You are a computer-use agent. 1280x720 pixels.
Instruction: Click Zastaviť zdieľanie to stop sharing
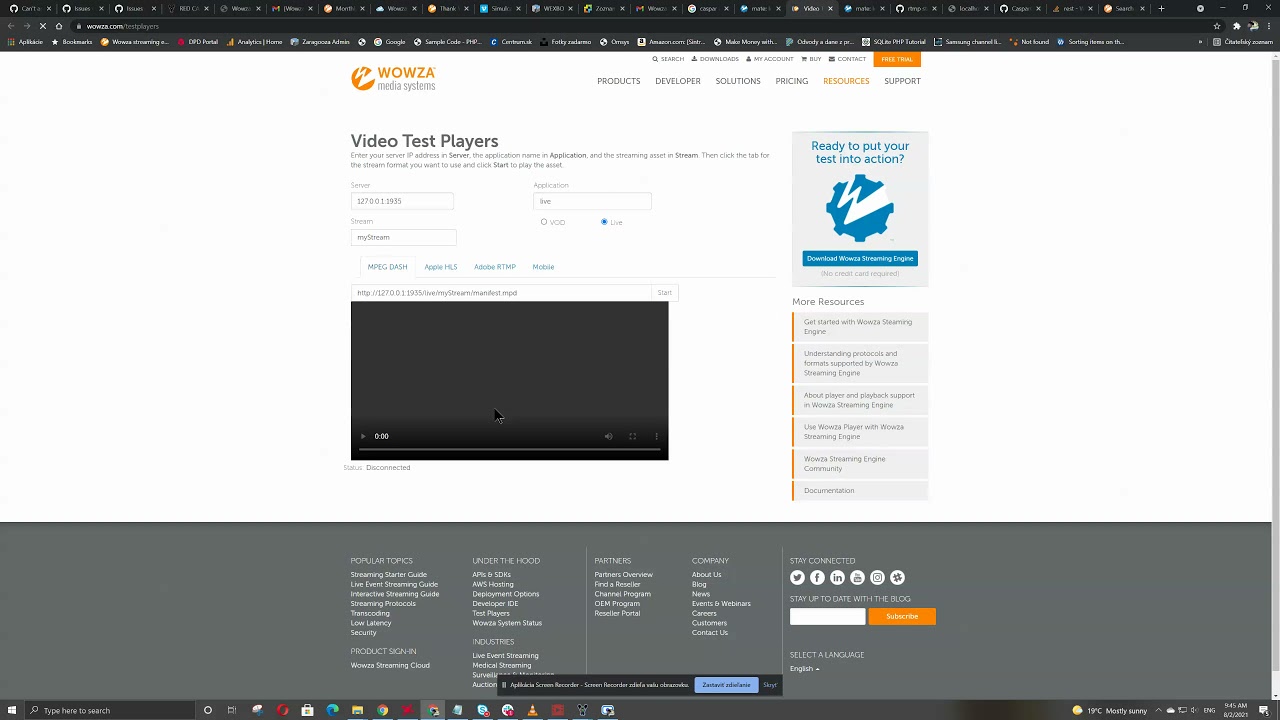tap(726, 685)
